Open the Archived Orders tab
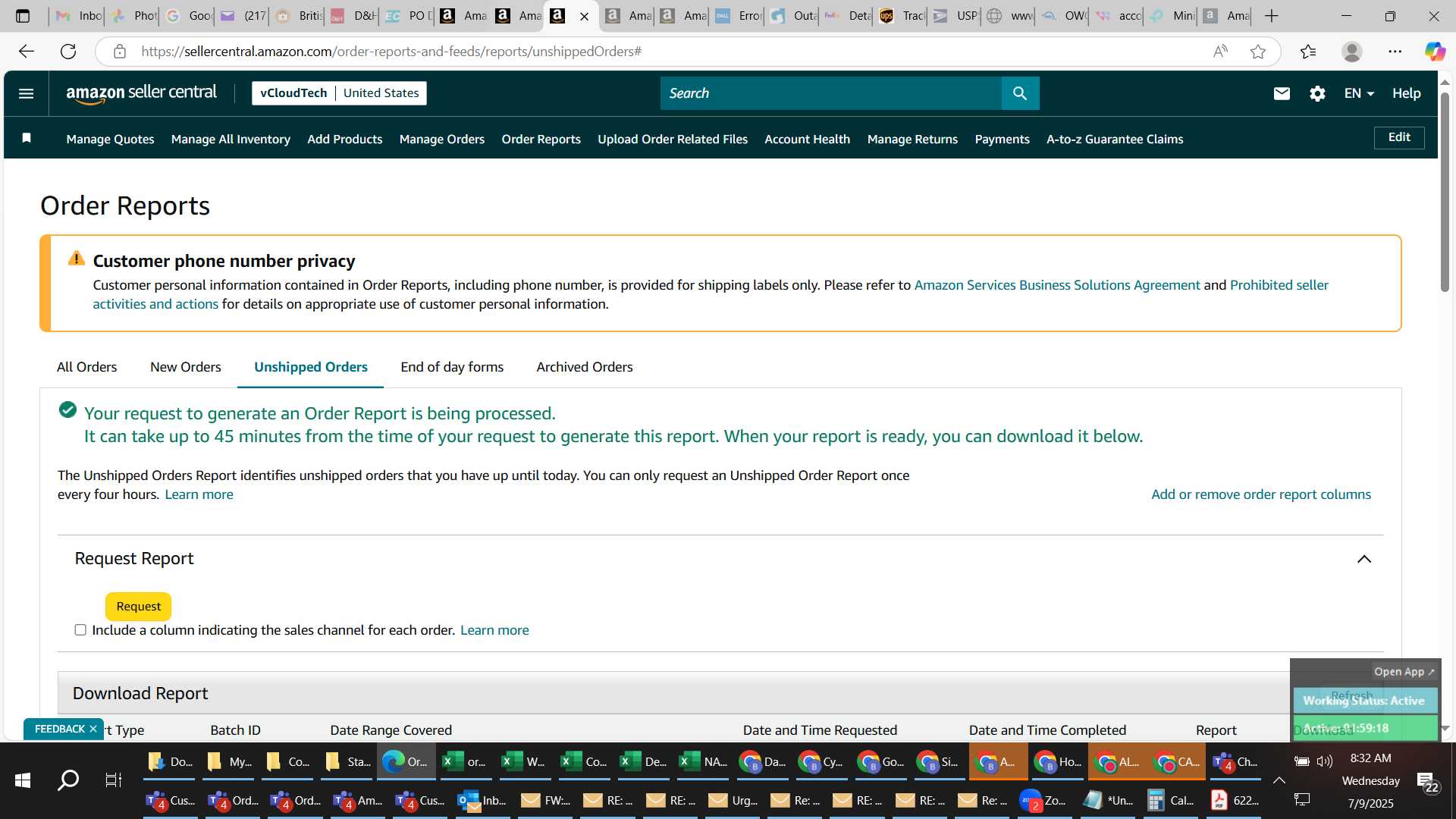The width and height of the screenshot is (1456, 819). point(585,367)
